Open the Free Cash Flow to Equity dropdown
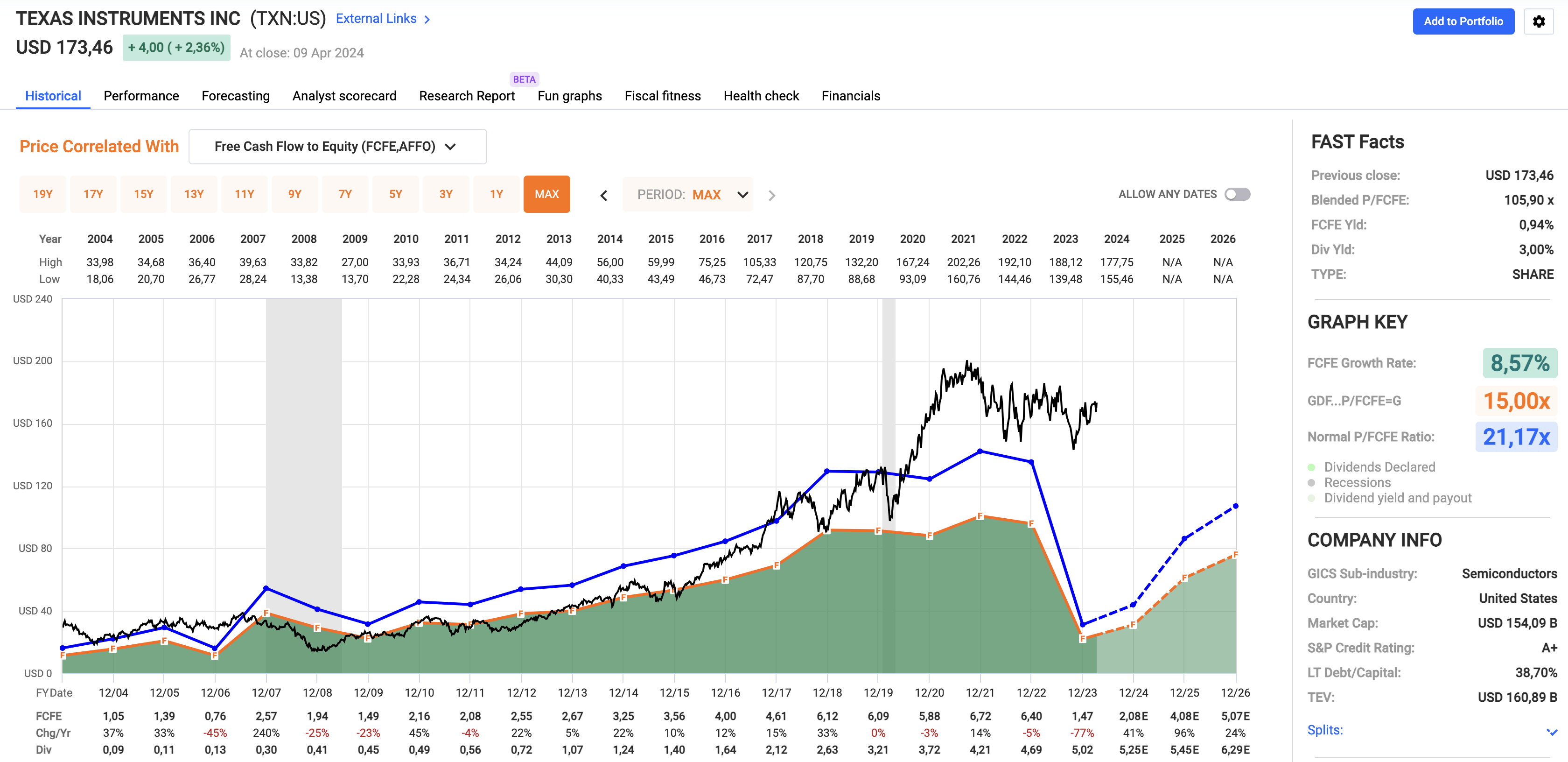This screenshot has width=1568, height=762. click(x=337, y=147)
